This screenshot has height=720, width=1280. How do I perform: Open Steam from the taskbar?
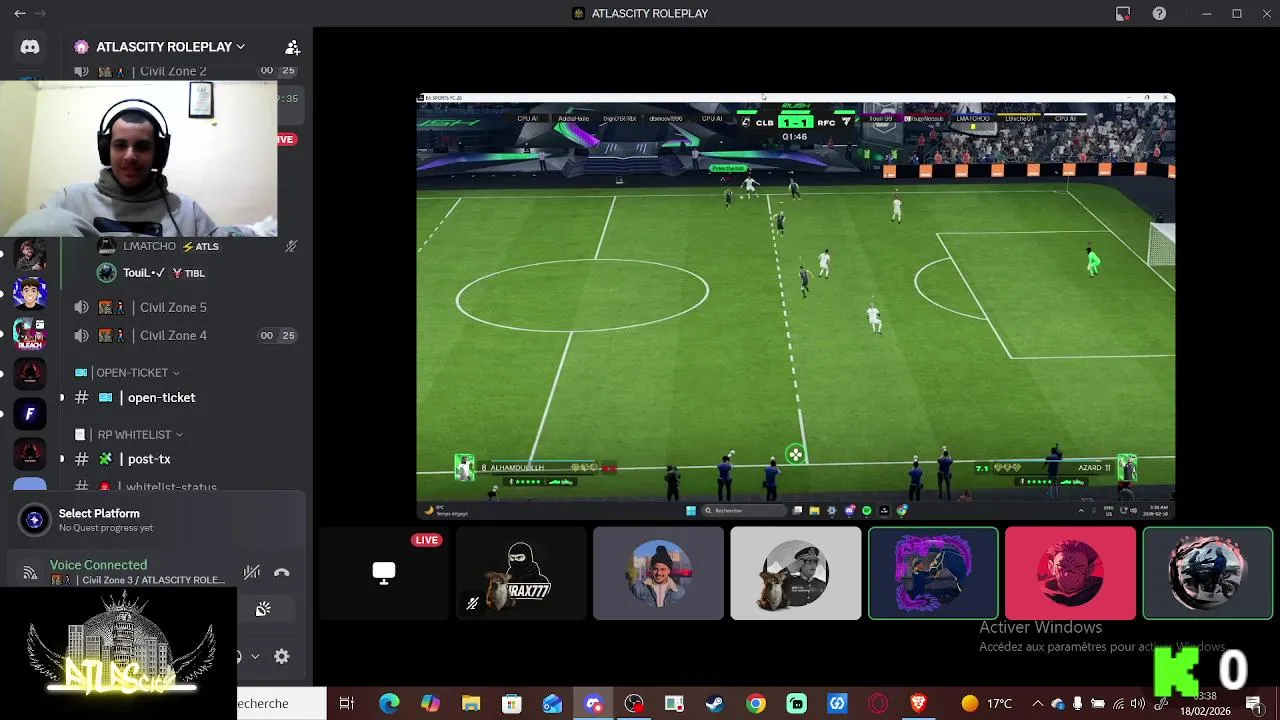pyautogui.click(x=715, y=703)
